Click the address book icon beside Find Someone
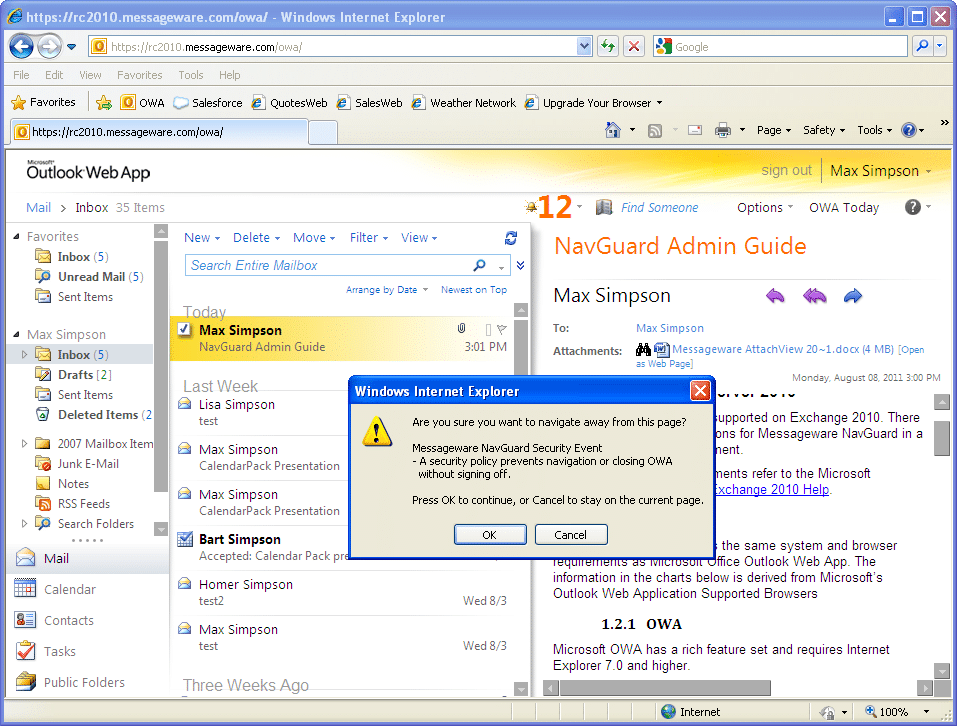Image resolution: width=957 pixels, height=726 pixels. (604, 207)
